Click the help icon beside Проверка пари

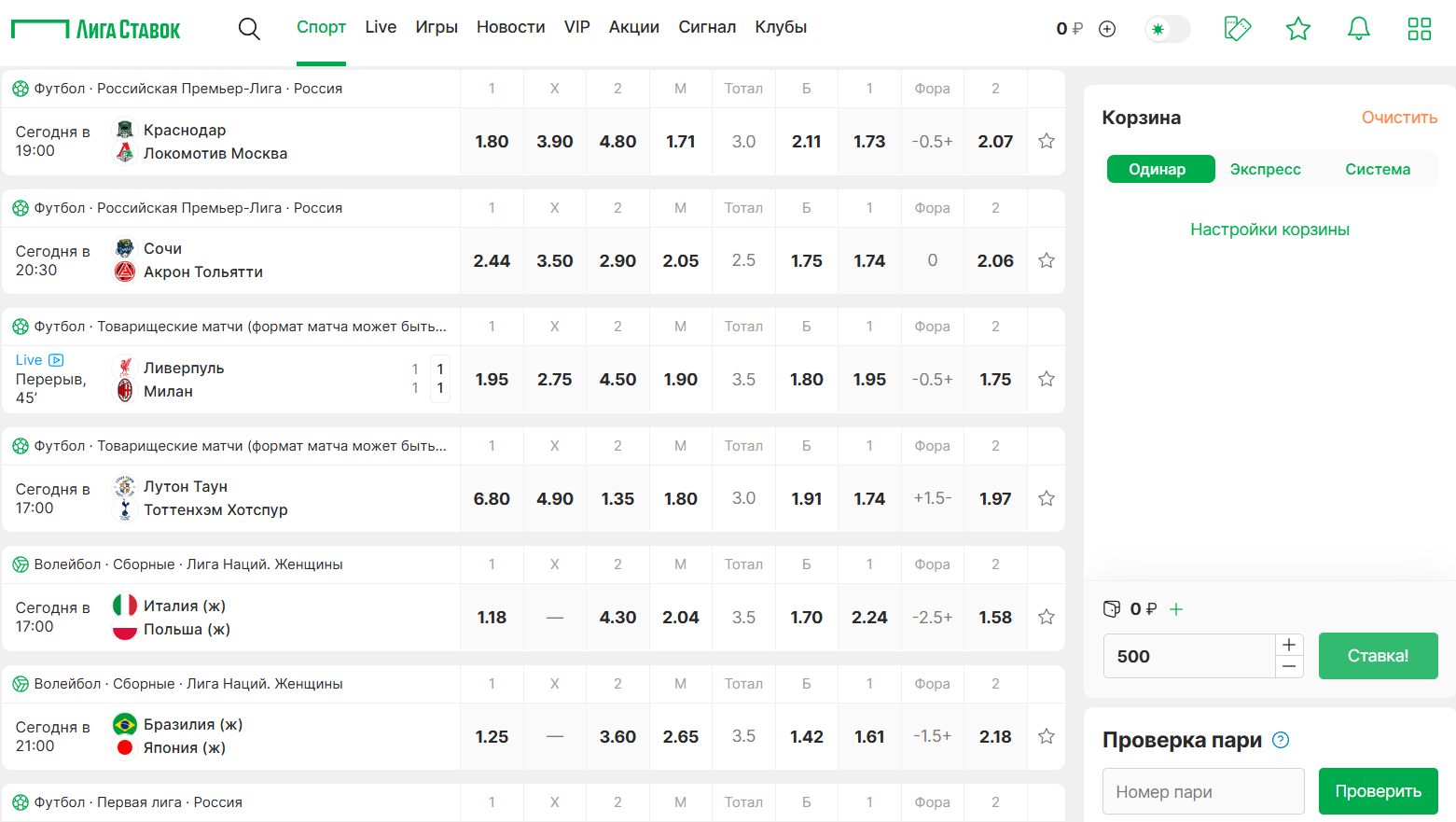pos(1281,740)
